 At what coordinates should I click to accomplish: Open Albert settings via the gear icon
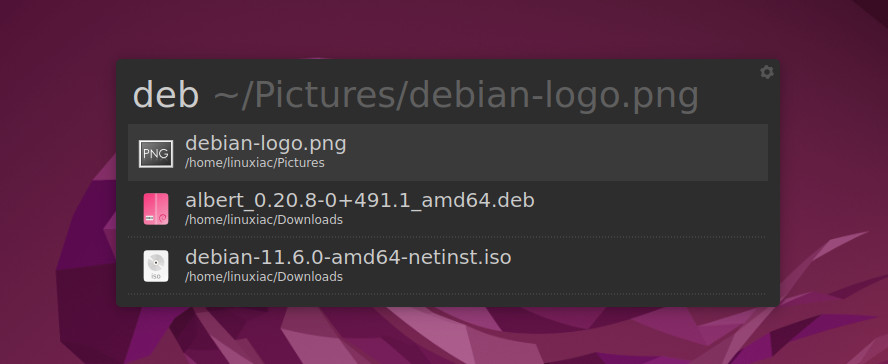pos(766,72)
